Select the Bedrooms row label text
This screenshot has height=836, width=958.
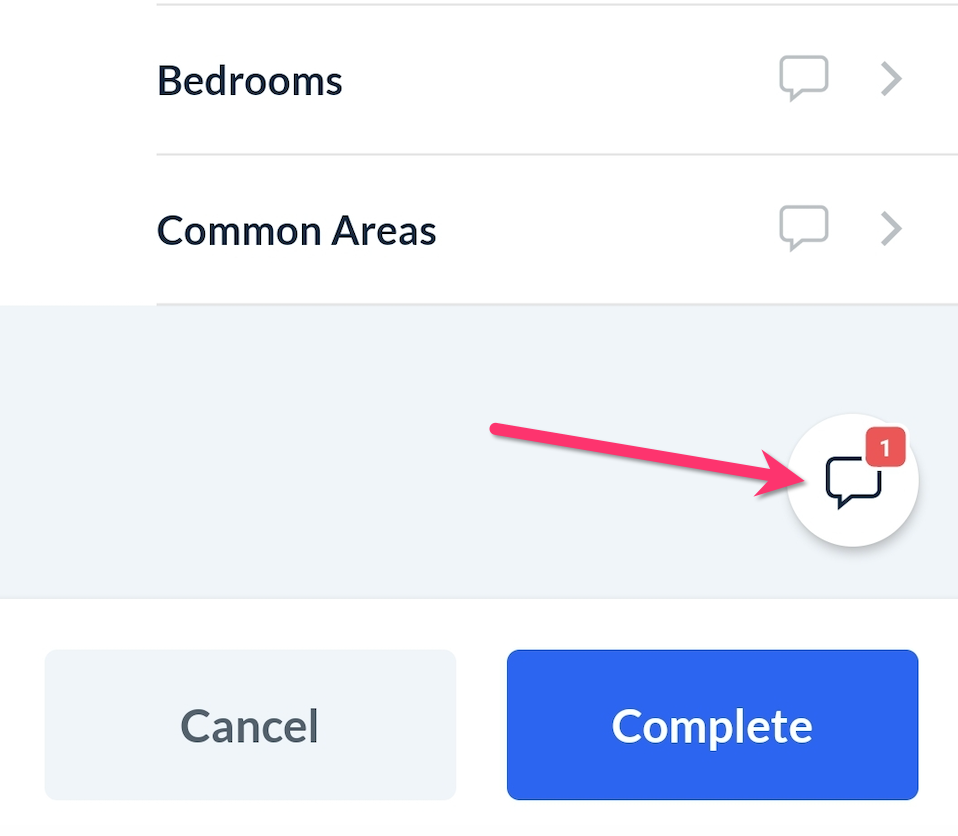coord(250,80)
